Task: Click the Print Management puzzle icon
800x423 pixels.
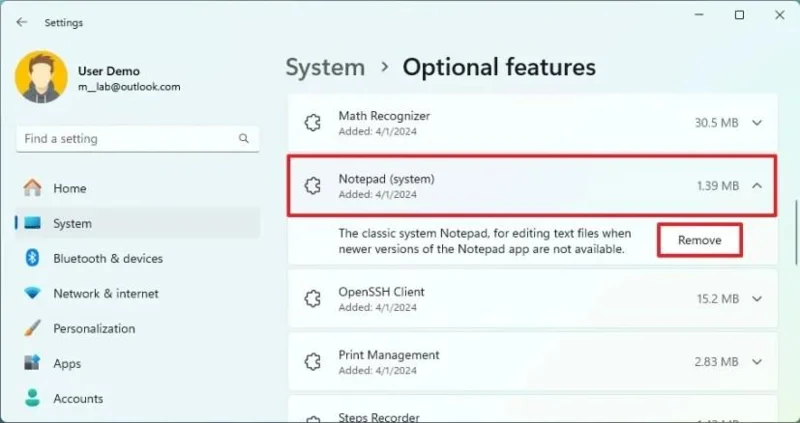Action: [312, 362]
